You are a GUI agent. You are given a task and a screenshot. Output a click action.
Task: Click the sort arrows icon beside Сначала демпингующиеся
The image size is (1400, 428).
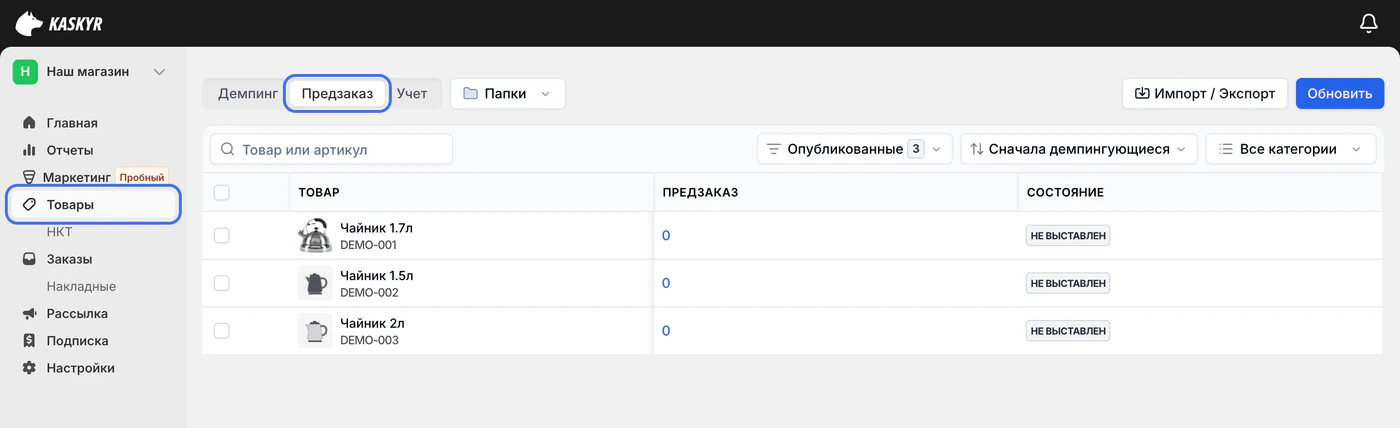click(977, 149)
